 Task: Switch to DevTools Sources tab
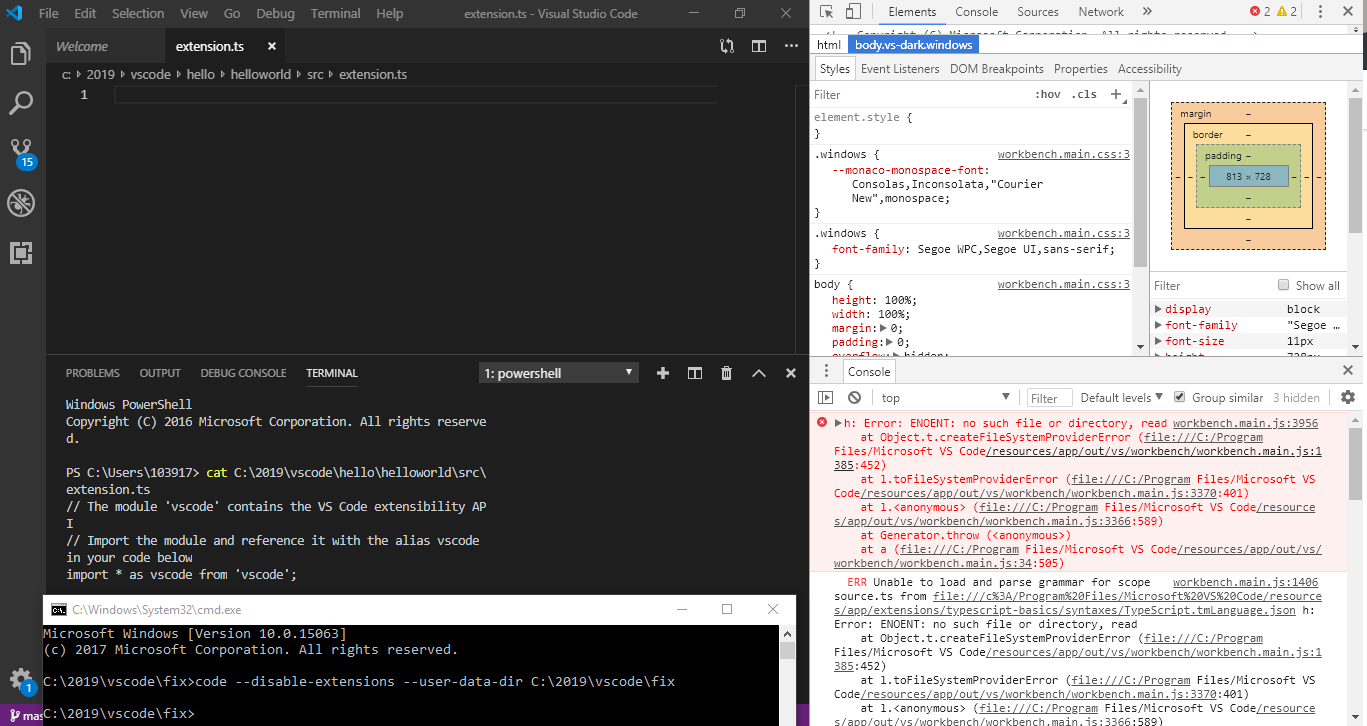click(x=1038, y=12)
